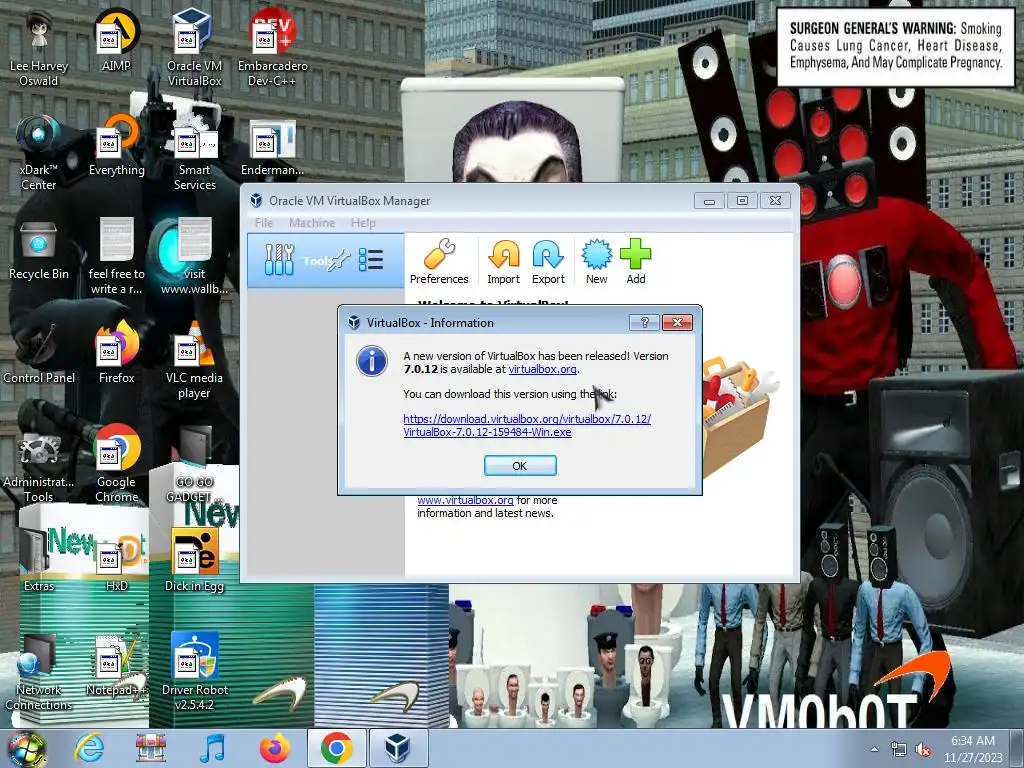This screenshot has width=1024, height=768.
Task: Select the Administrative Tools desktop icon
Action: point(39,466)
